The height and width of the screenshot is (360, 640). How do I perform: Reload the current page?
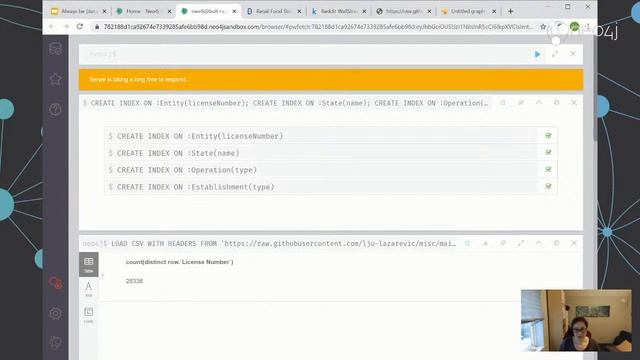(80, 27)
